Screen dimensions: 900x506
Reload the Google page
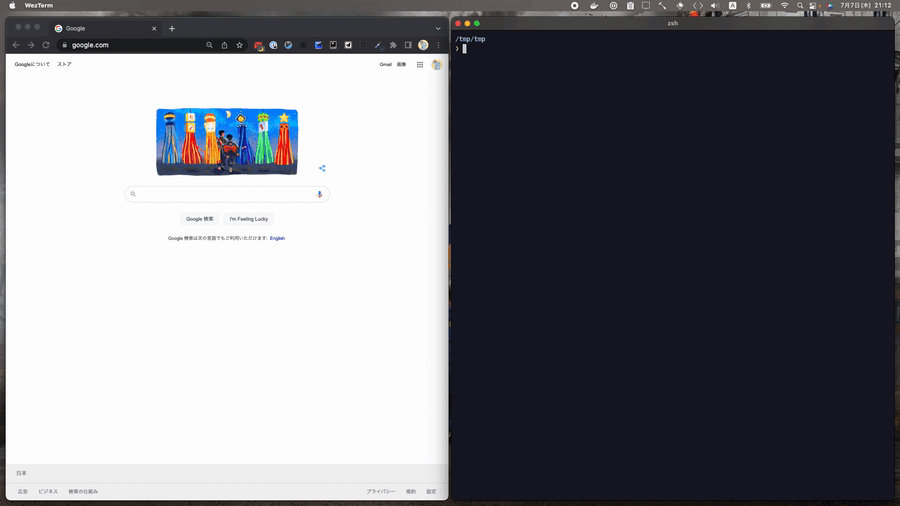[46, 45]
